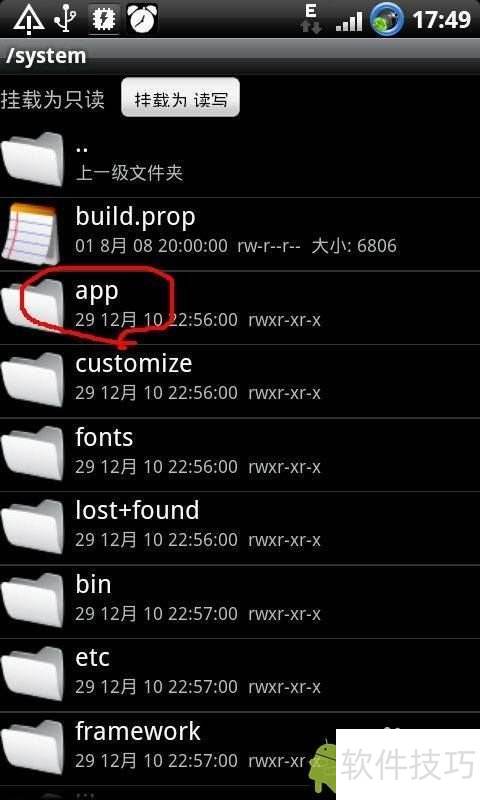The height and width of the screenshot is (800, 480).
Task: Open the lost+found folder icon
Action: [x=33, y=526]
